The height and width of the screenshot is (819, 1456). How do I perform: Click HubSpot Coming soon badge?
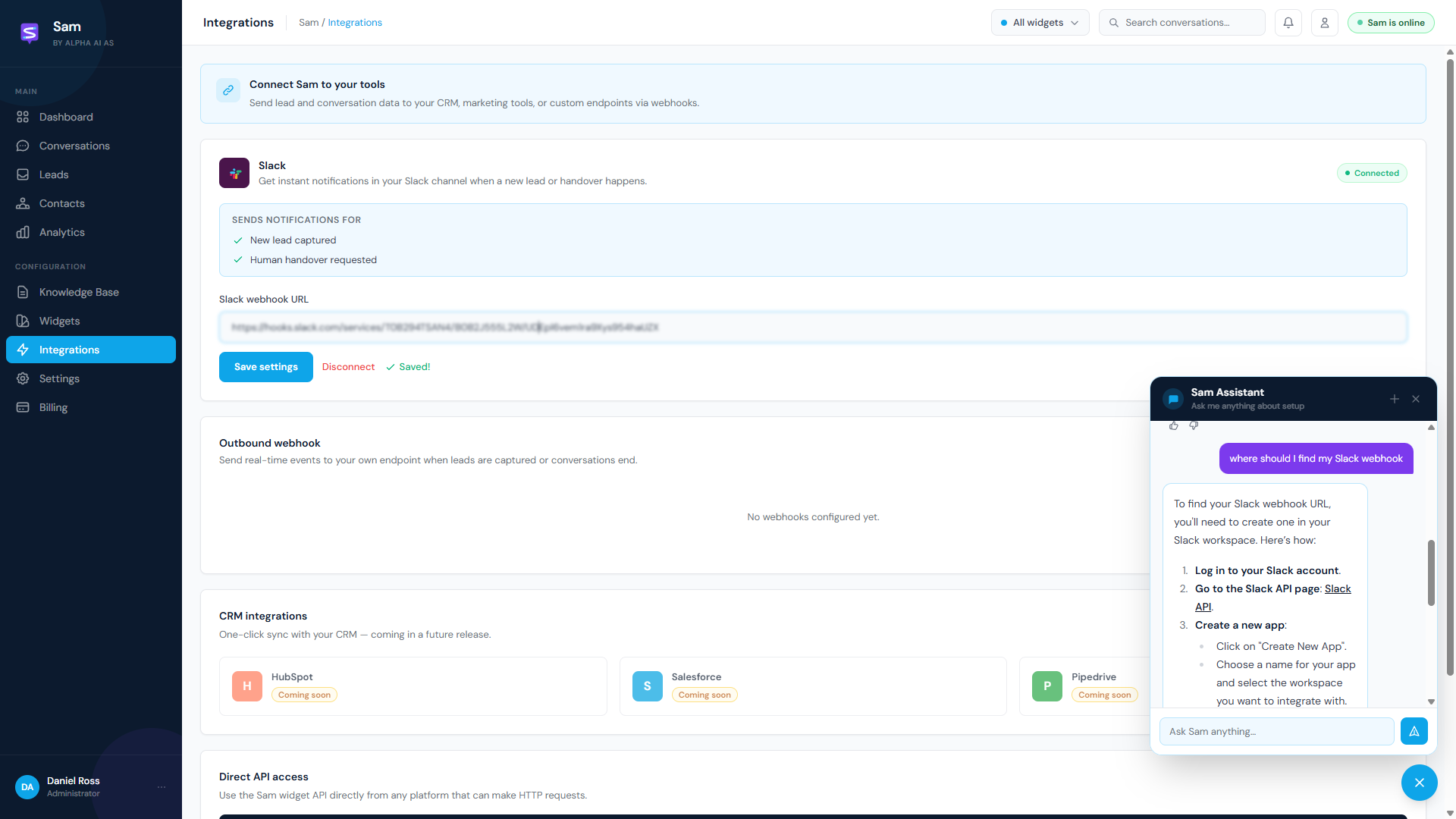(x=304, y=695)
